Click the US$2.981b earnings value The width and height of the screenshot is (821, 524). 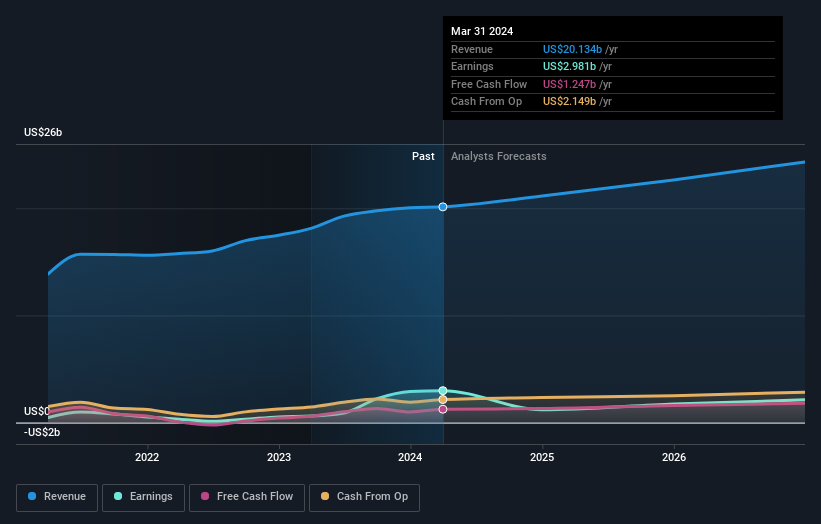click(569, 66)
